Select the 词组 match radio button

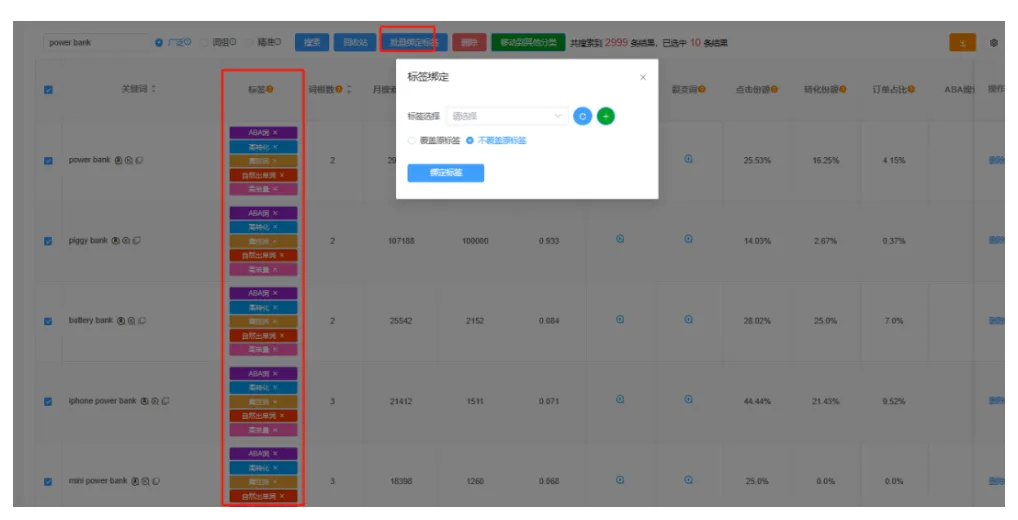click(x=204, y=43)
